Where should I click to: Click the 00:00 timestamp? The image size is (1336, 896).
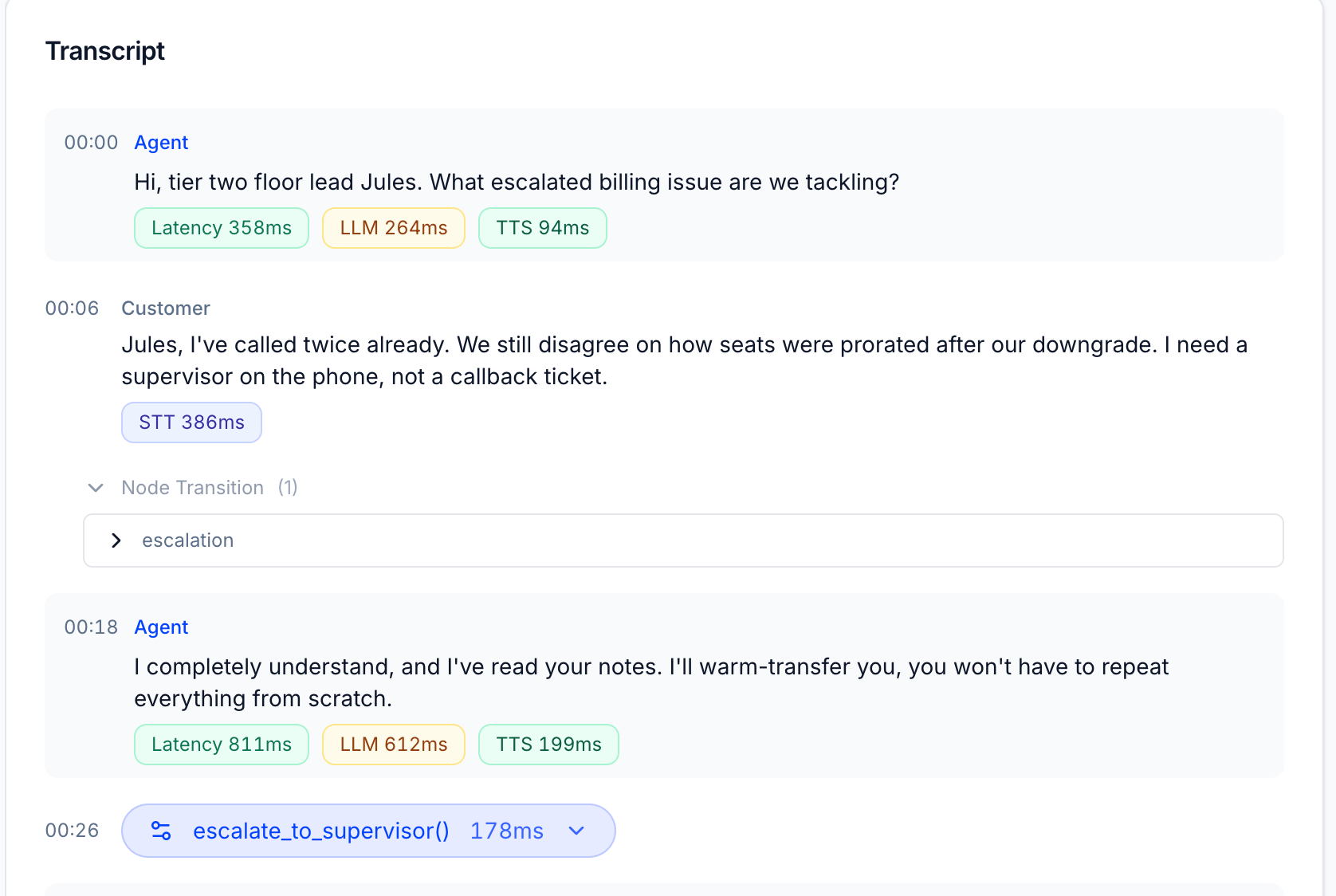(91, 143)
